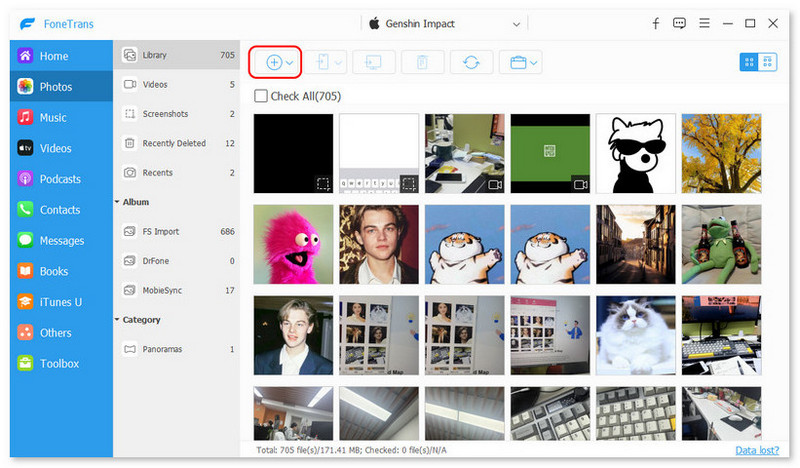Select the yellow autumn tree photo
The height and width of the screenshot is (468, 800).
click(721, 153)
